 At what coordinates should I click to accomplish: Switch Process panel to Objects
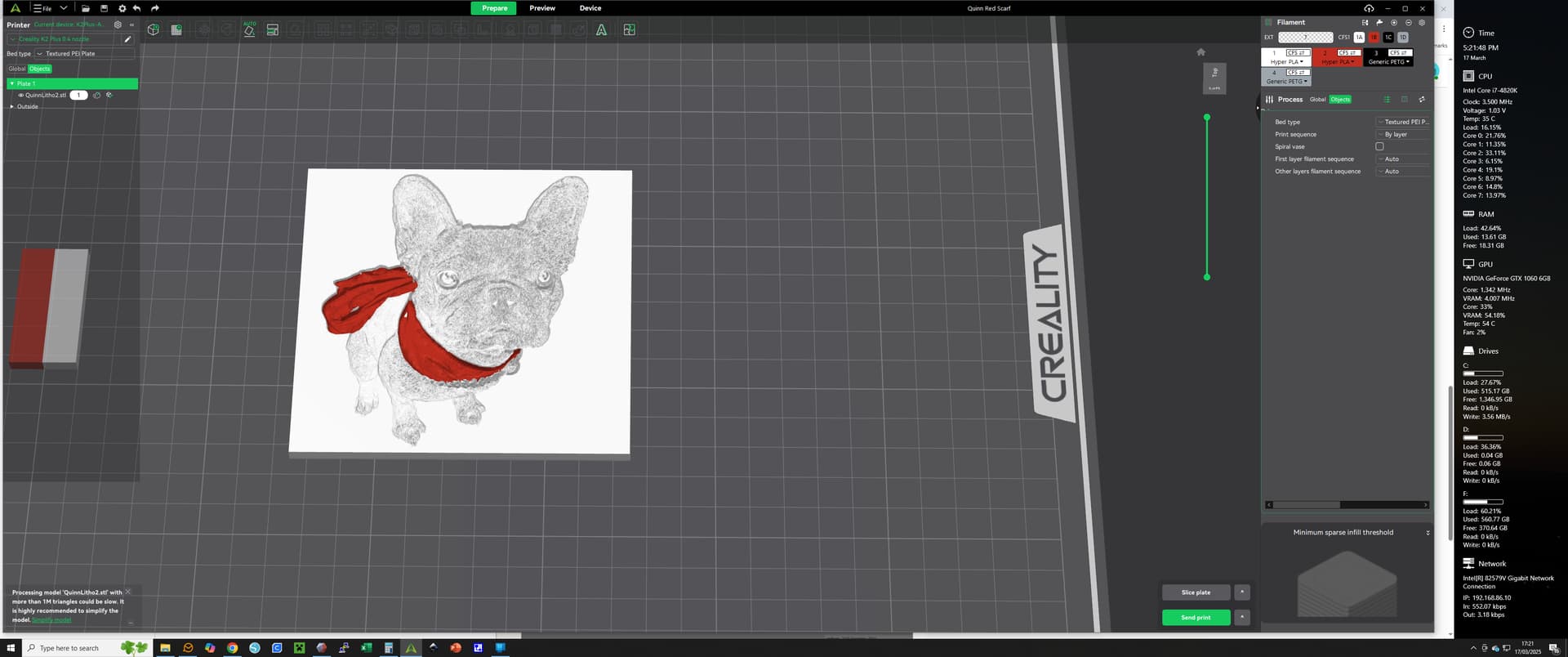point(1340,100)
